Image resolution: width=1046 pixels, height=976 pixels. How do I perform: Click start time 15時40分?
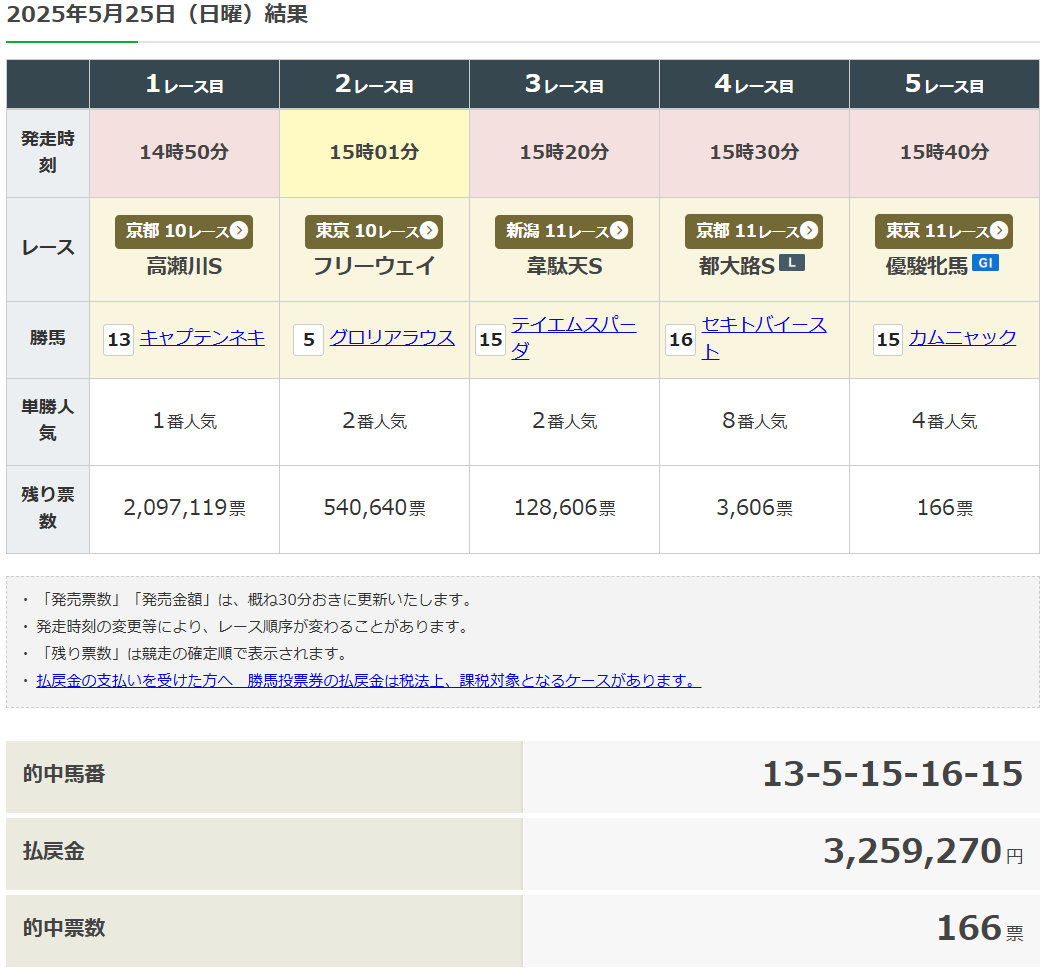click(x=945, y=152)
